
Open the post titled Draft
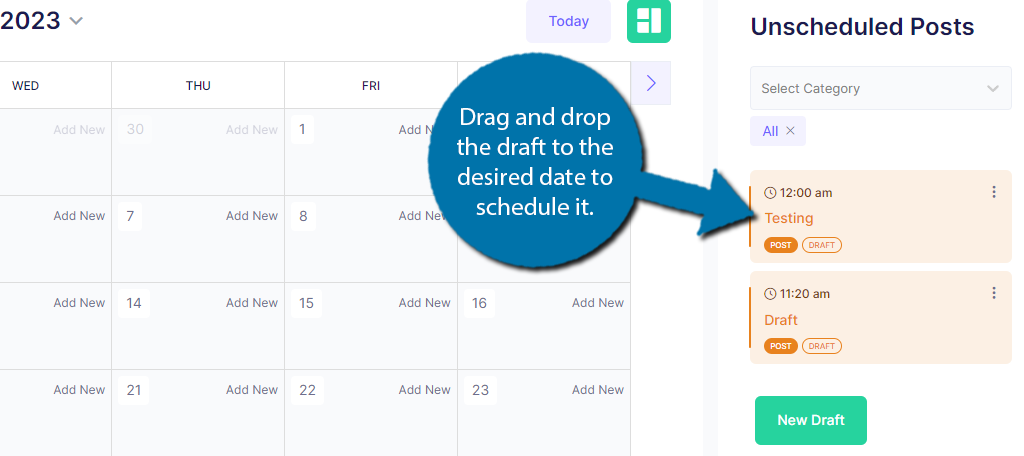tap(781, 320)
